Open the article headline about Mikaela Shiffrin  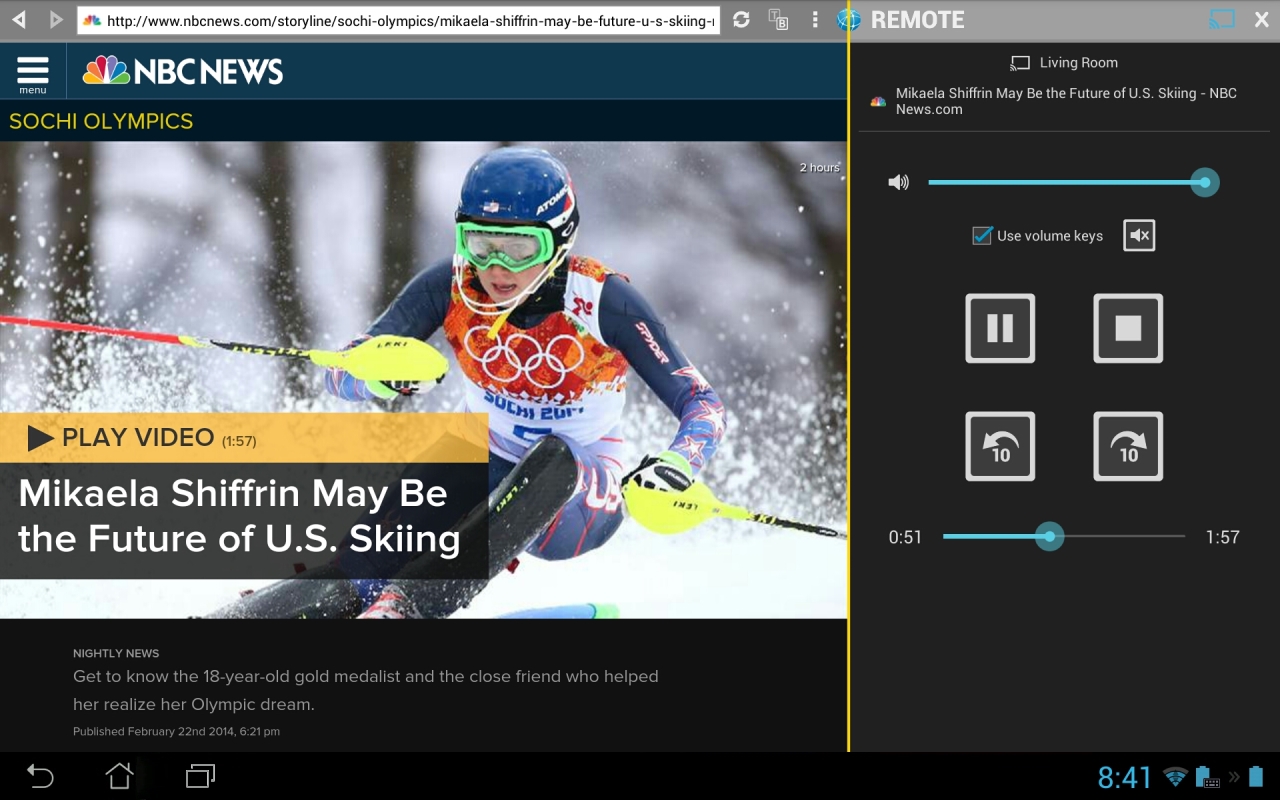(236, 515)
